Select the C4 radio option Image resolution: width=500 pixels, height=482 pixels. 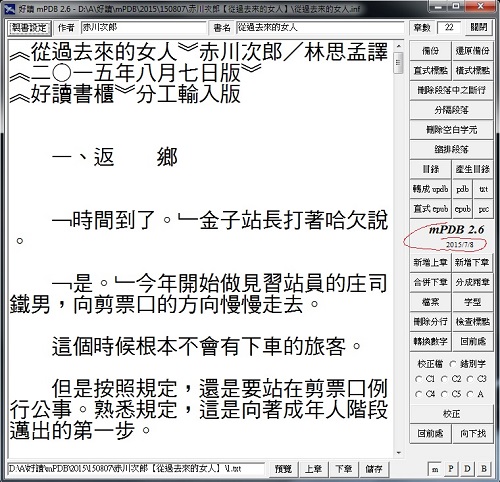[425, 394]
